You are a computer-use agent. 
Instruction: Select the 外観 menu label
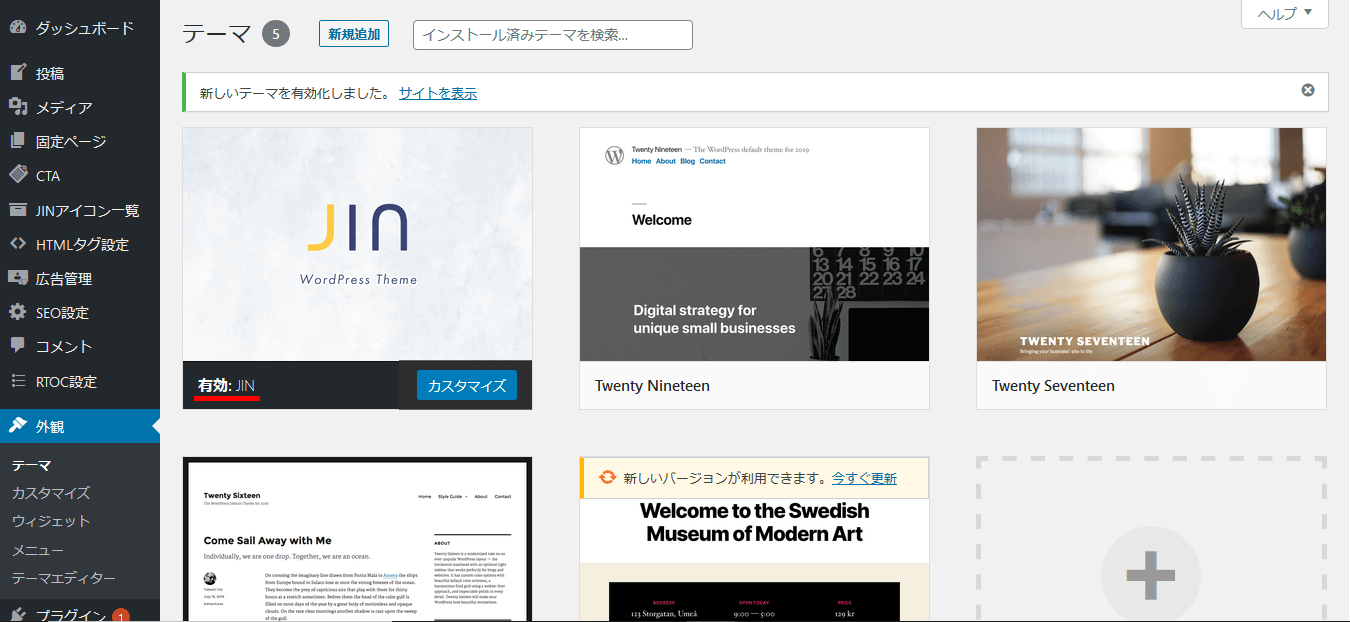50,426
